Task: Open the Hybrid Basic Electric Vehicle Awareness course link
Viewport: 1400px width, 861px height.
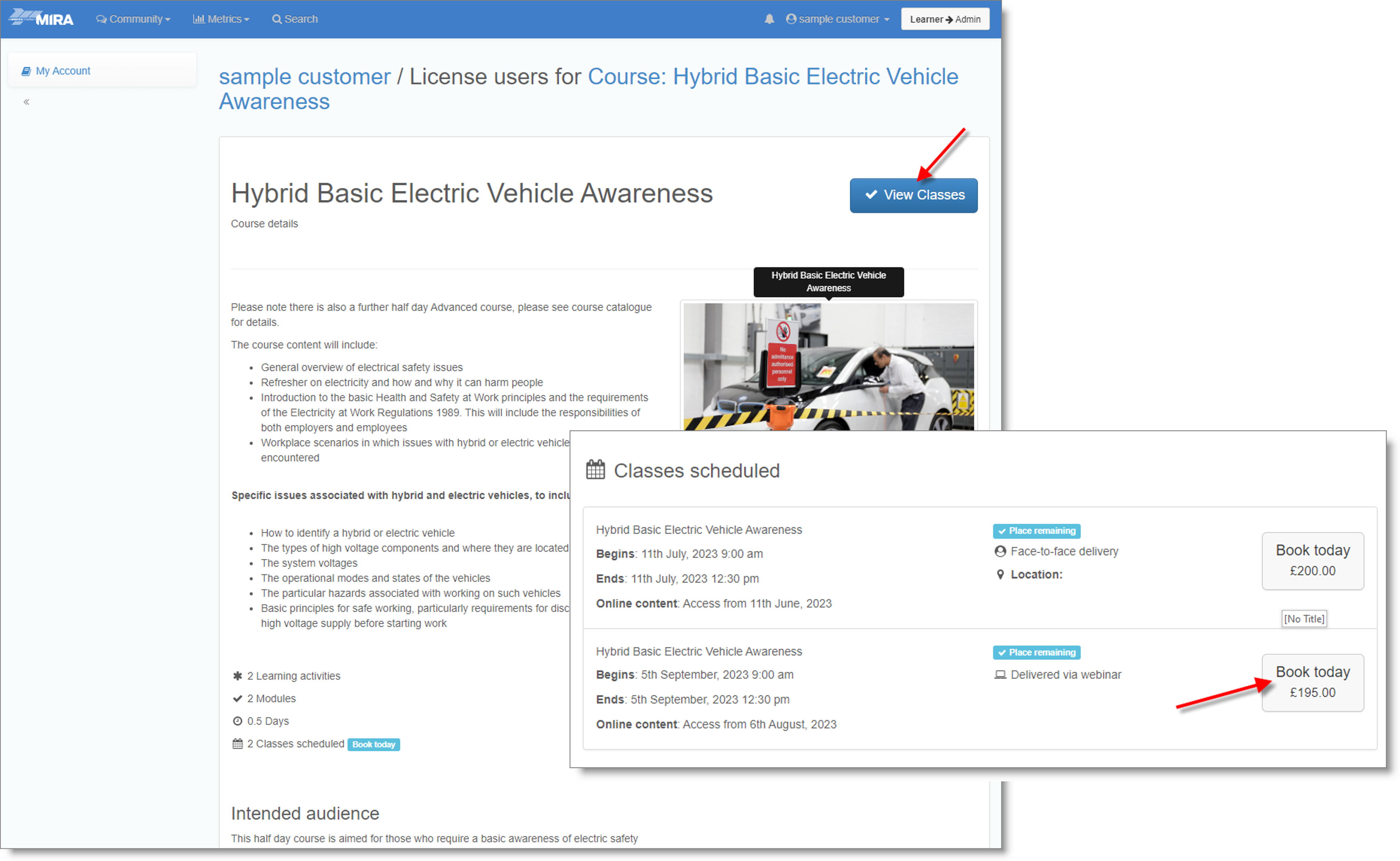Action: [772, 76]
